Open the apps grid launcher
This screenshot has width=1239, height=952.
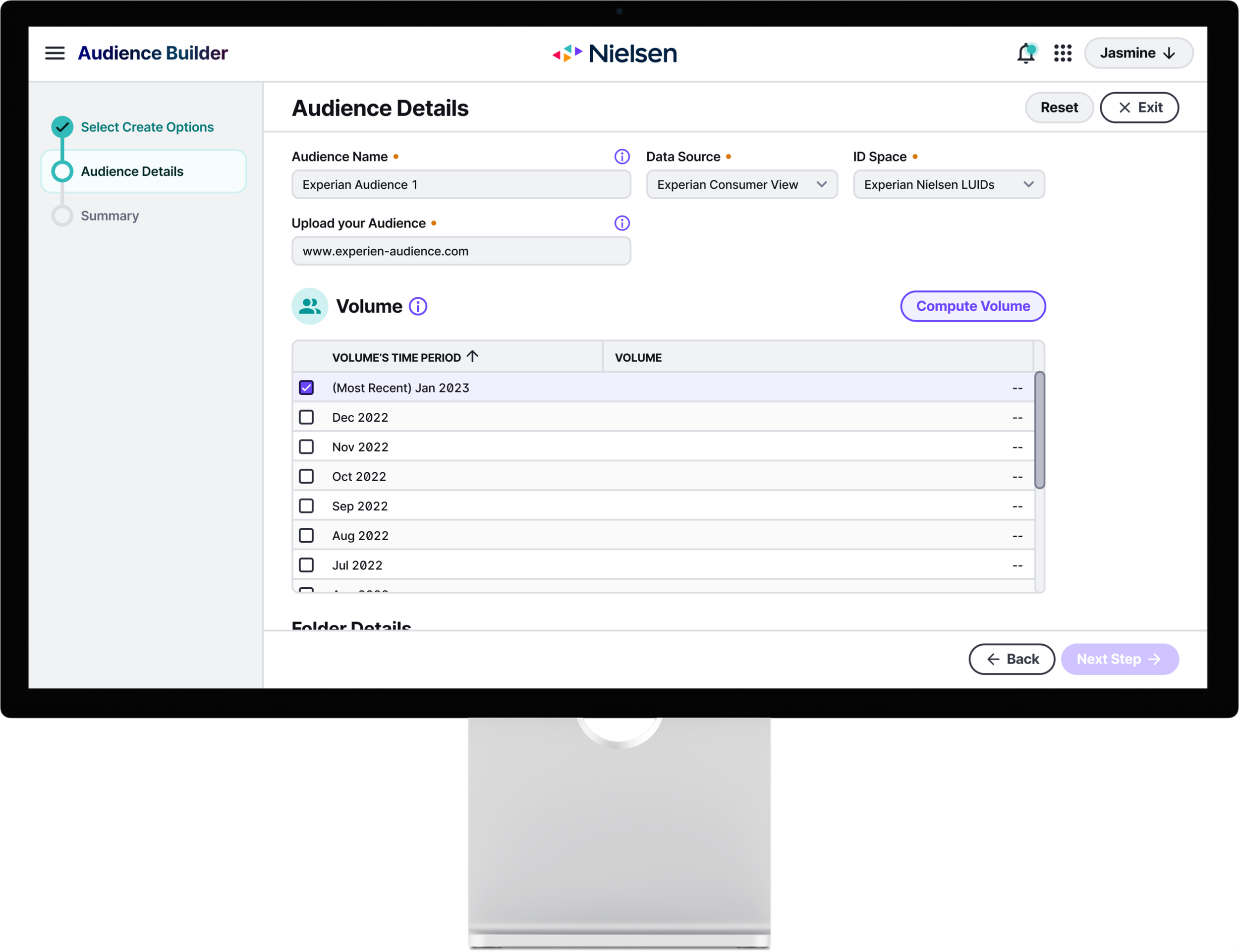click(1062, 53)
